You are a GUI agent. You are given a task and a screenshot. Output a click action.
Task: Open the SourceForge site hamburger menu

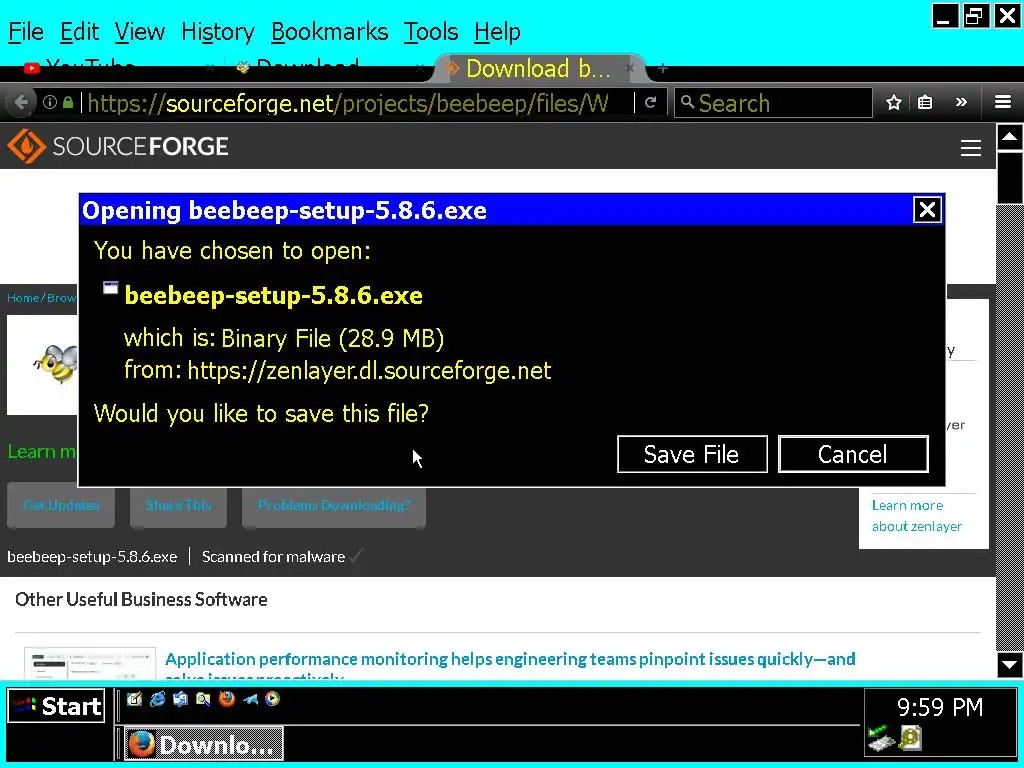971,148
